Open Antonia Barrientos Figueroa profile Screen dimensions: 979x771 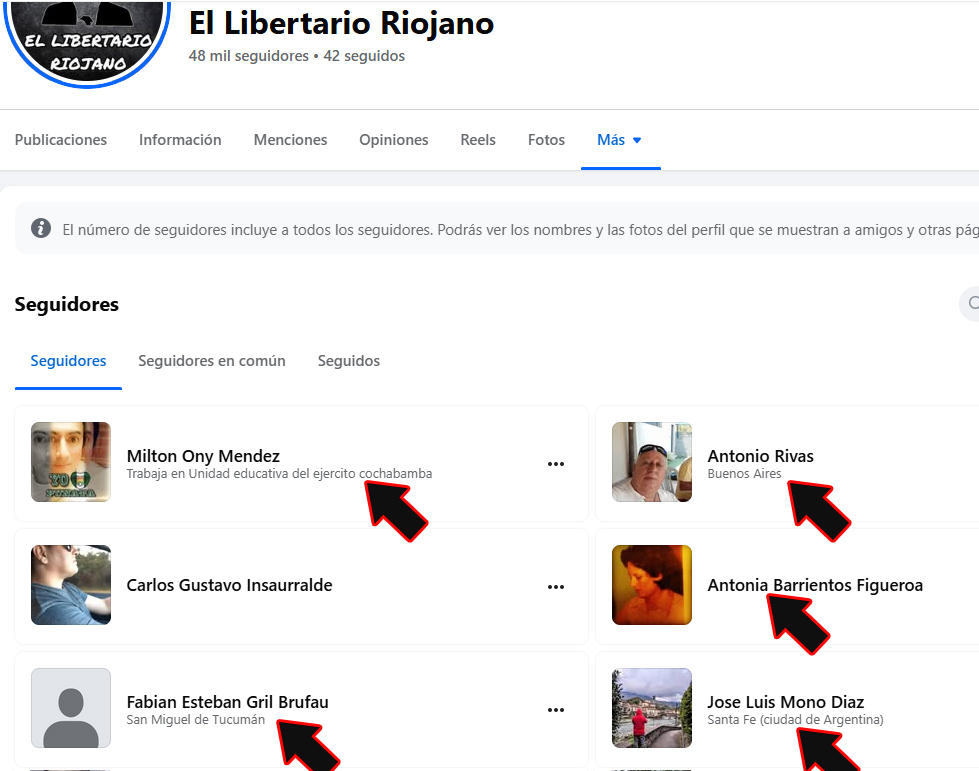click(815, 585)
